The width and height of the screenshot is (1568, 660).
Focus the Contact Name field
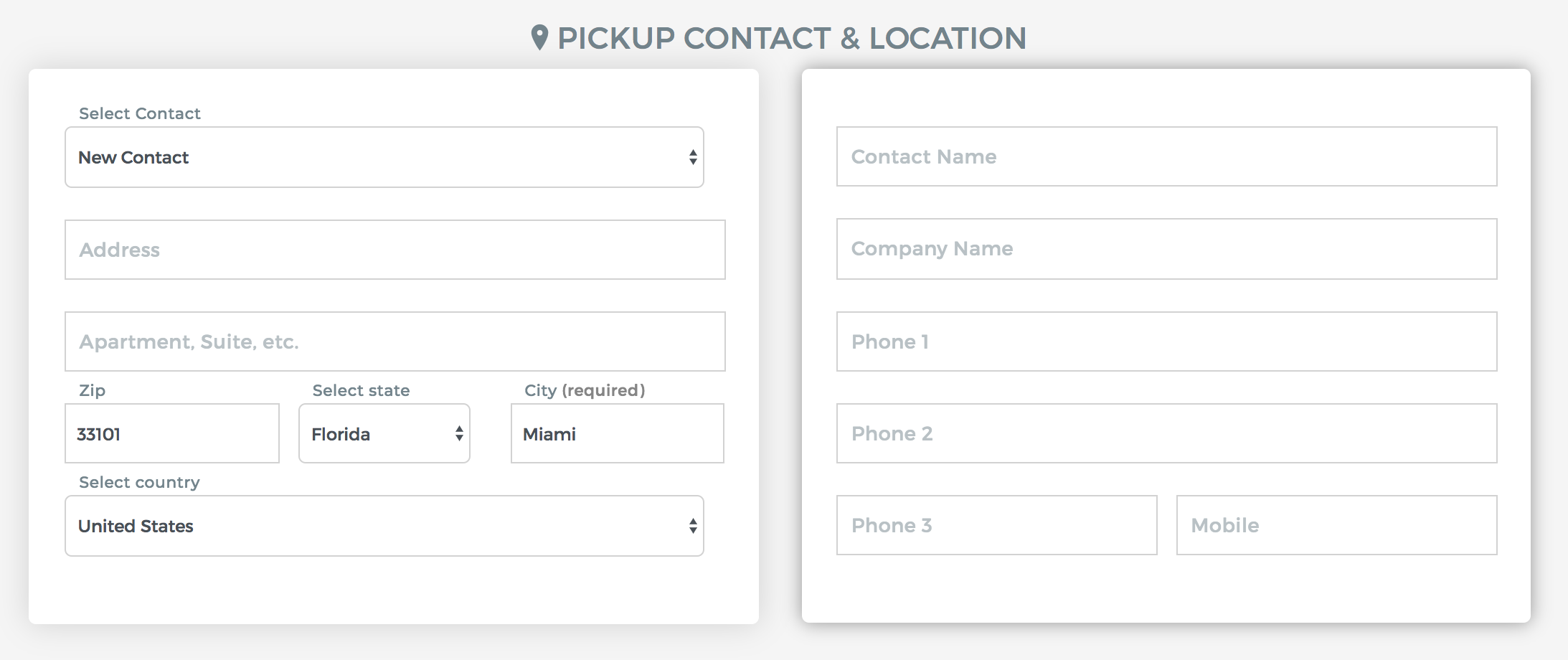(1167, 156)
